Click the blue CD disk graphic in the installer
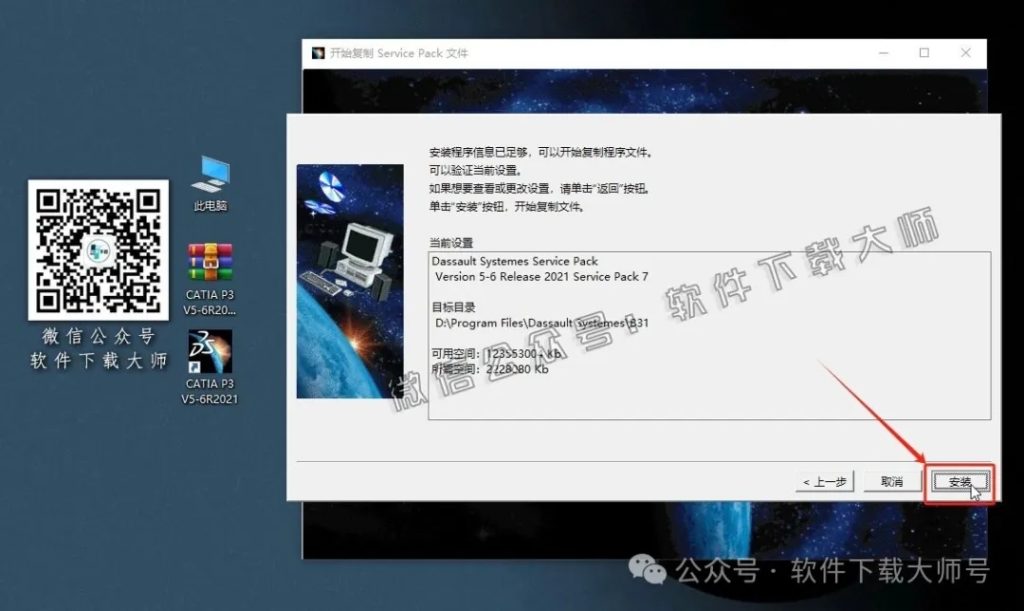 (x=330, y=185)
